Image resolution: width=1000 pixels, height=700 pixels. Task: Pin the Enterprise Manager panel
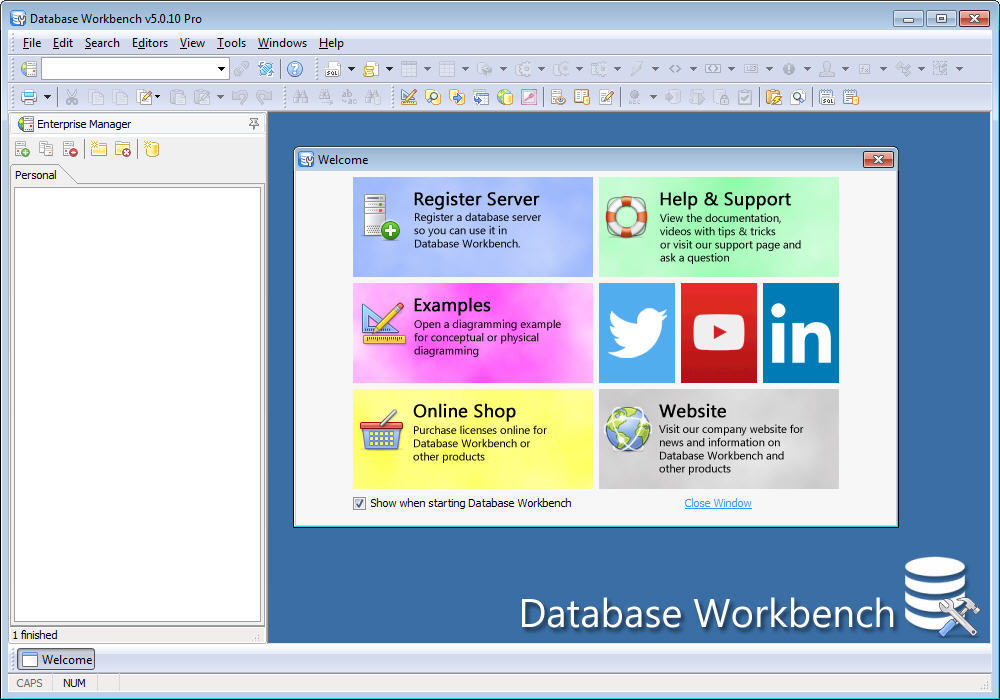pos(254,124)
